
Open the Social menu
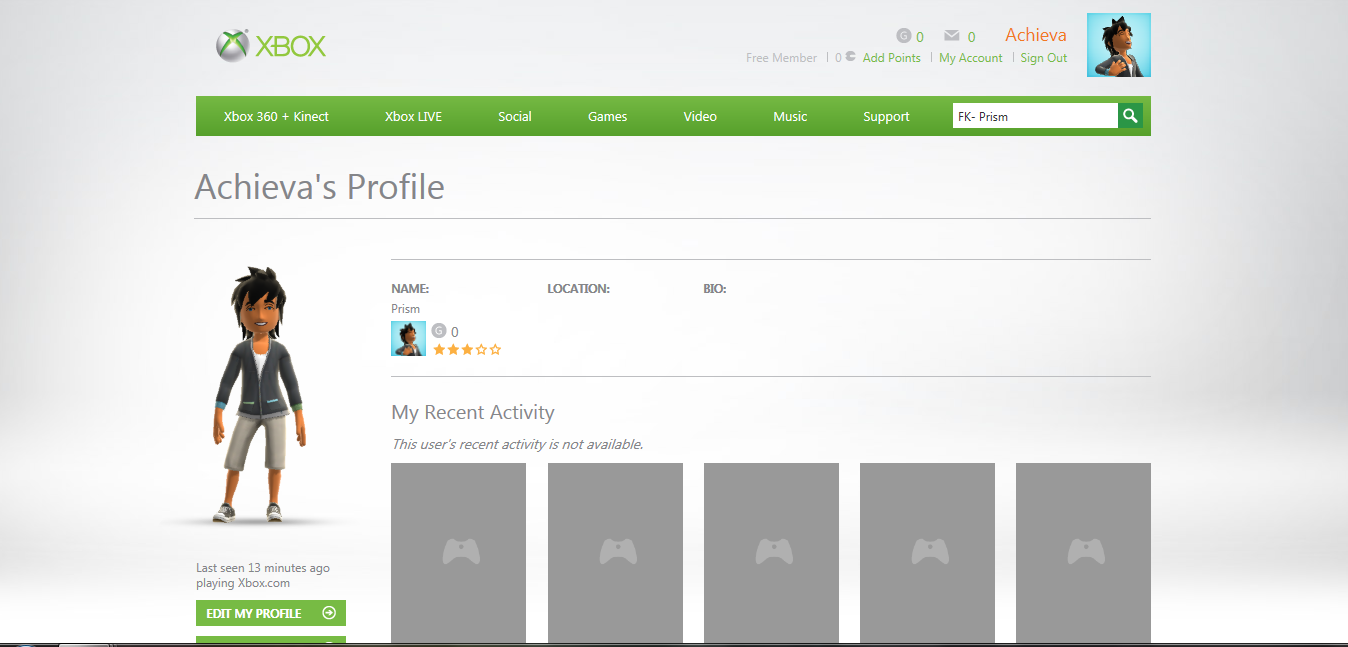click(515, 116)
